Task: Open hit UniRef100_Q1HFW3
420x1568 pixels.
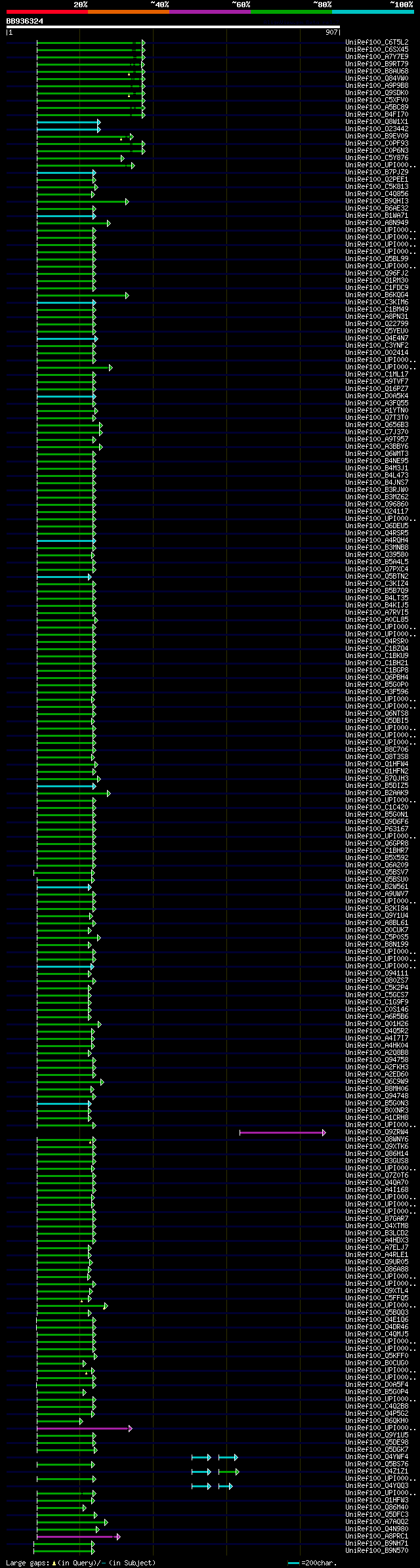Action: coord(377,1500)
